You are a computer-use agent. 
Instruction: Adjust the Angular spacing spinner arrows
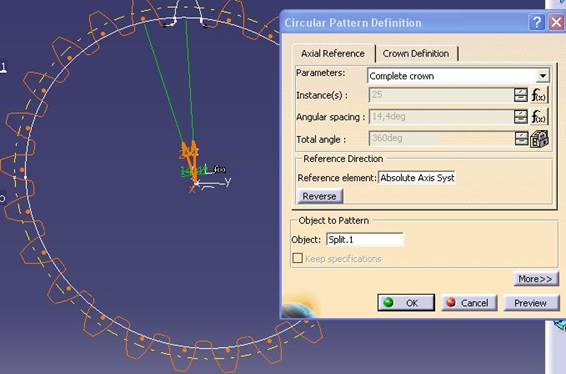(x=521, y=117)
